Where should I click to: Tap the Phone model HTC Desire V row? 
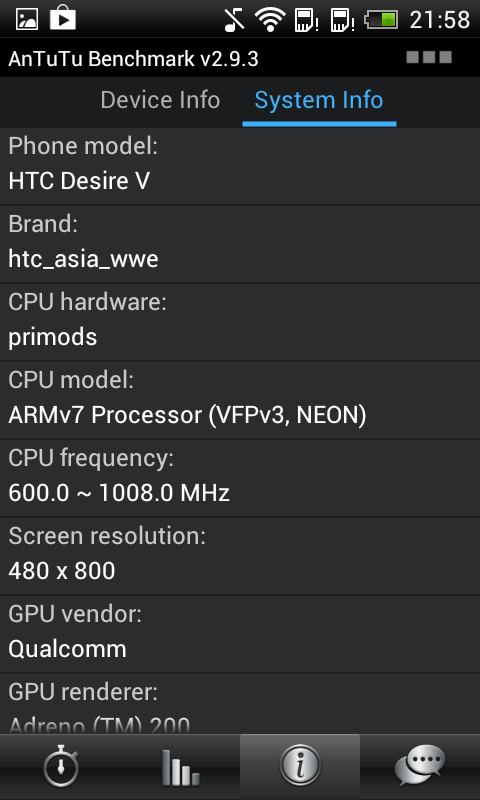click(240, 166)
